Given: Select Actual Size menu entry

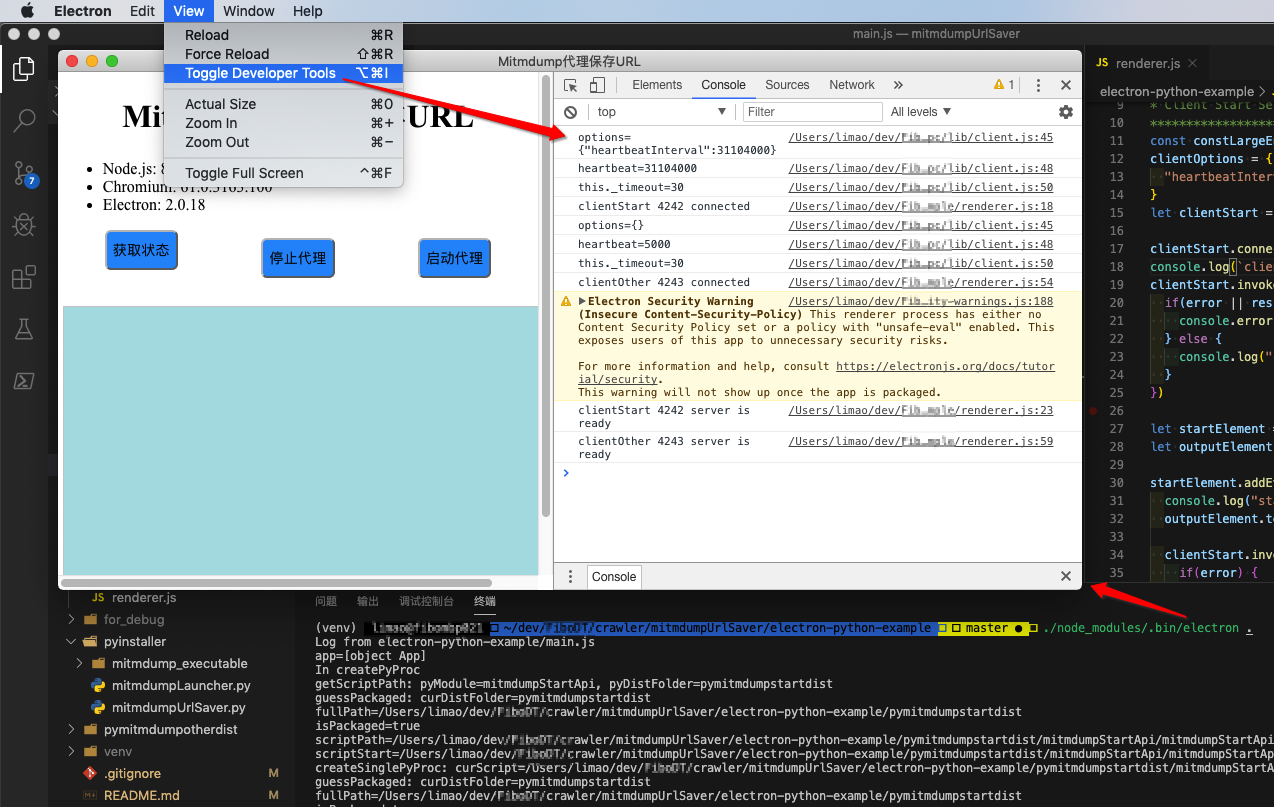Looking at the screenshot, I should (284, 104).
